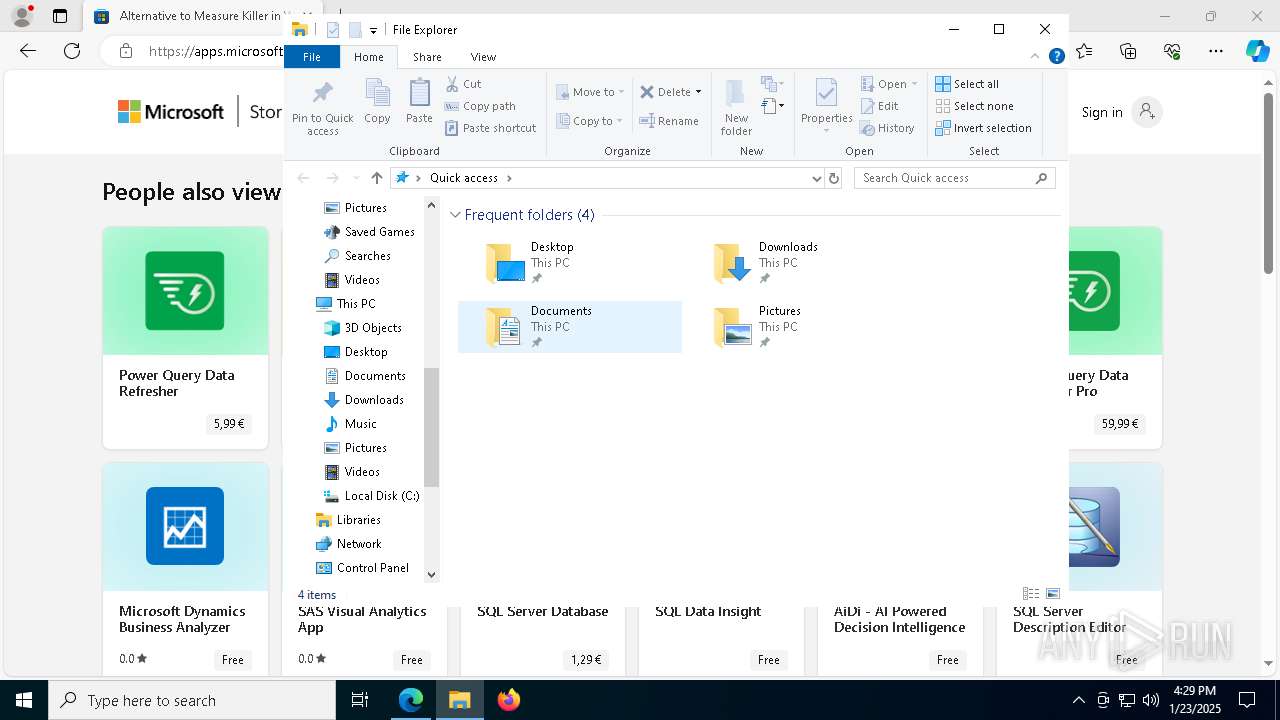Screen dimensions: 1280x720
Task: Switch to the View ribbon tab
Action: [483, 57]
